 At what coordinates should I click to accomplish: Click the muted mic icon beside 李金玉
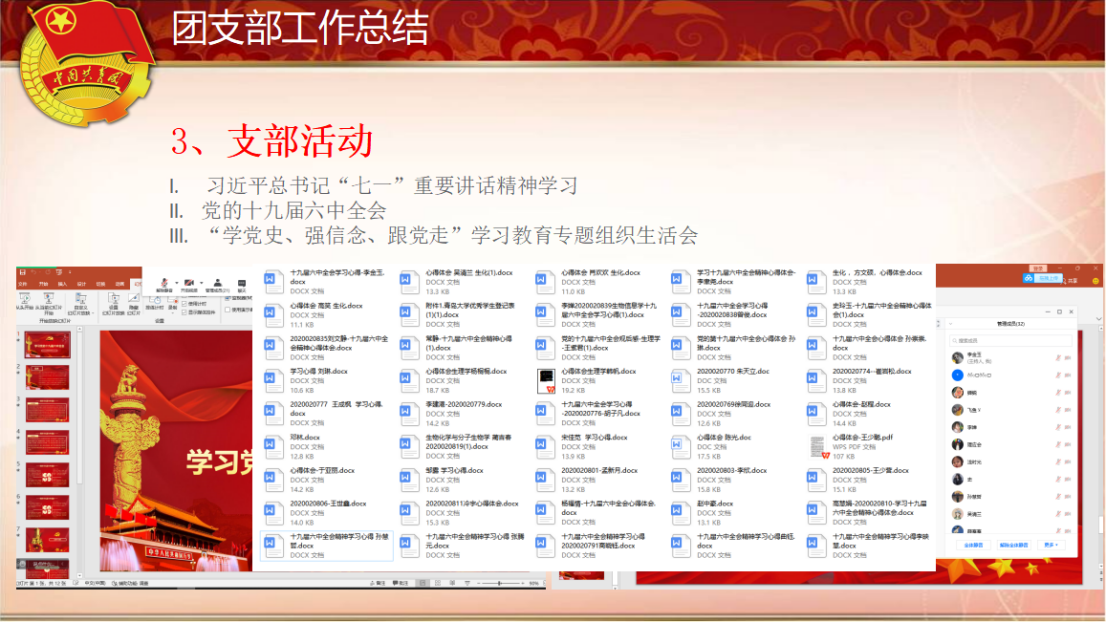(1057, 357)
